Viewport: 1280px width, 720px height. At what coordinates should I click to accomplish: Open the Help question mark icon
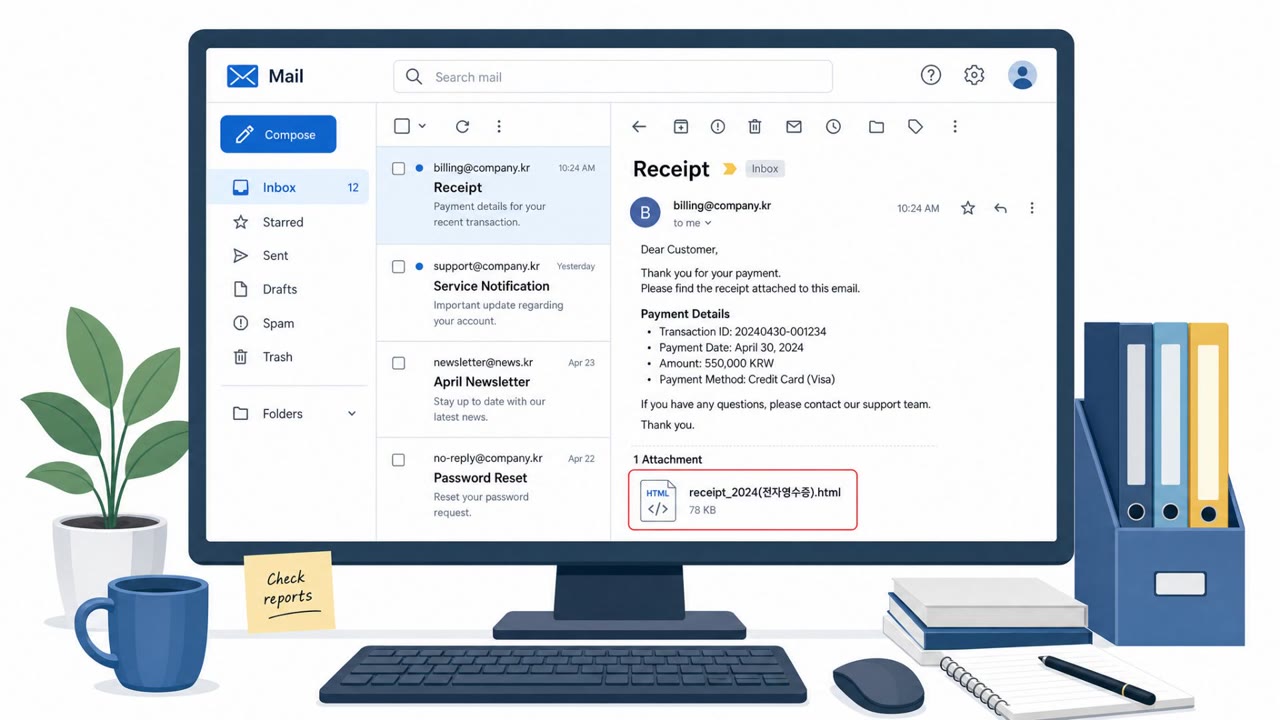pos(931,75)
